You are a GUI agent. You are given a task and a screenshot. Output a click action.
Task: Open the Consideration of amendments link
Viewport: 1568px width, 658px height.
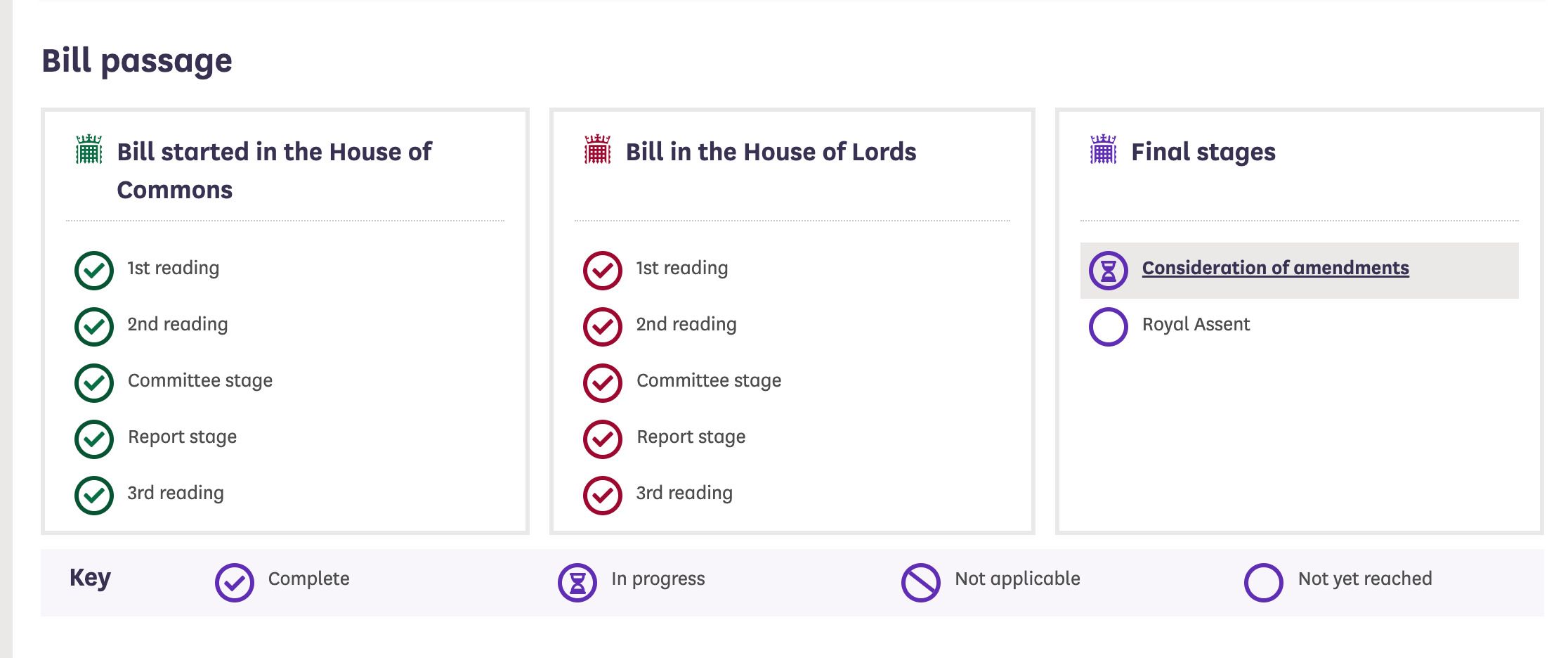(x=1275, y=268)
